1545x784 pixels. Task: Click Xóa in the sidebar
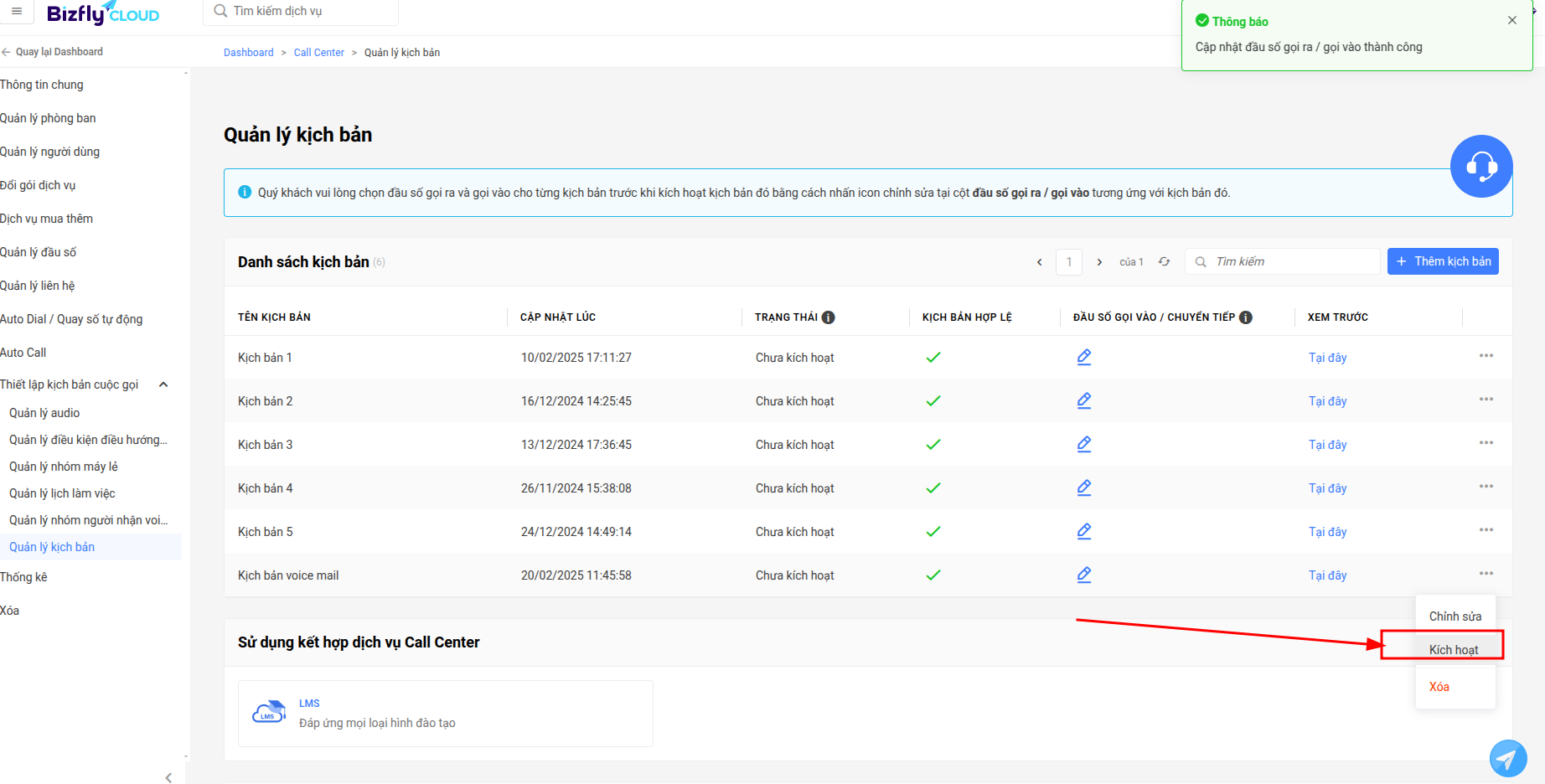coord(9,611)
